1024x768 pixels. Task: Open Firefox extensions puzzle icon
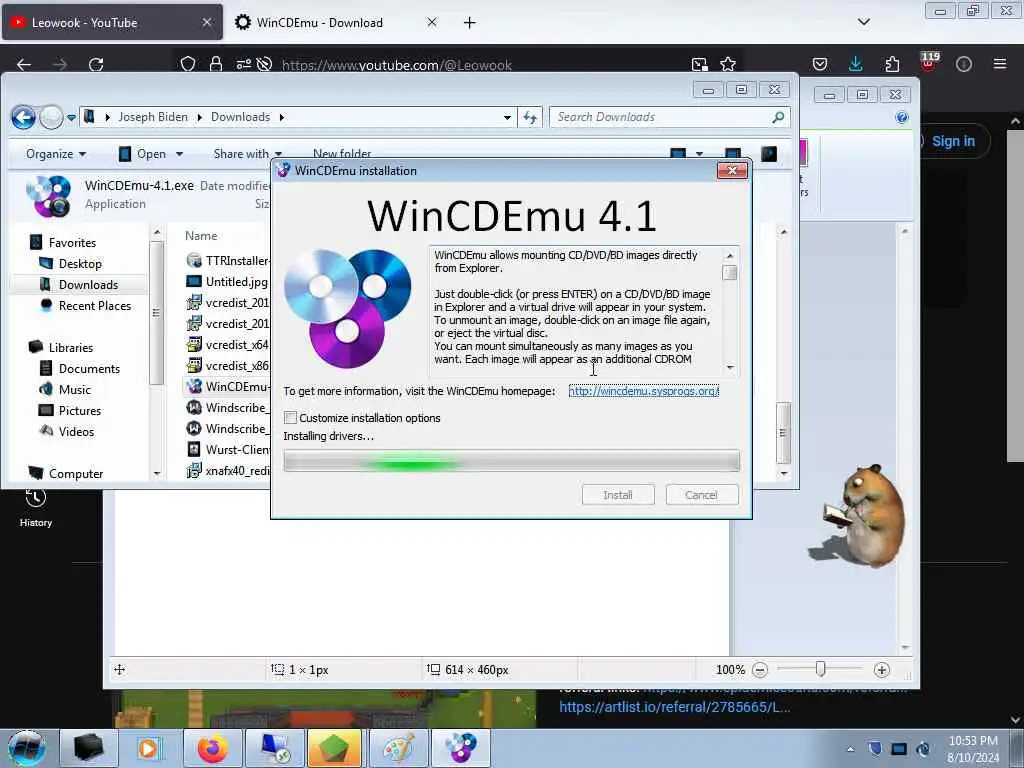pos(892,64)
